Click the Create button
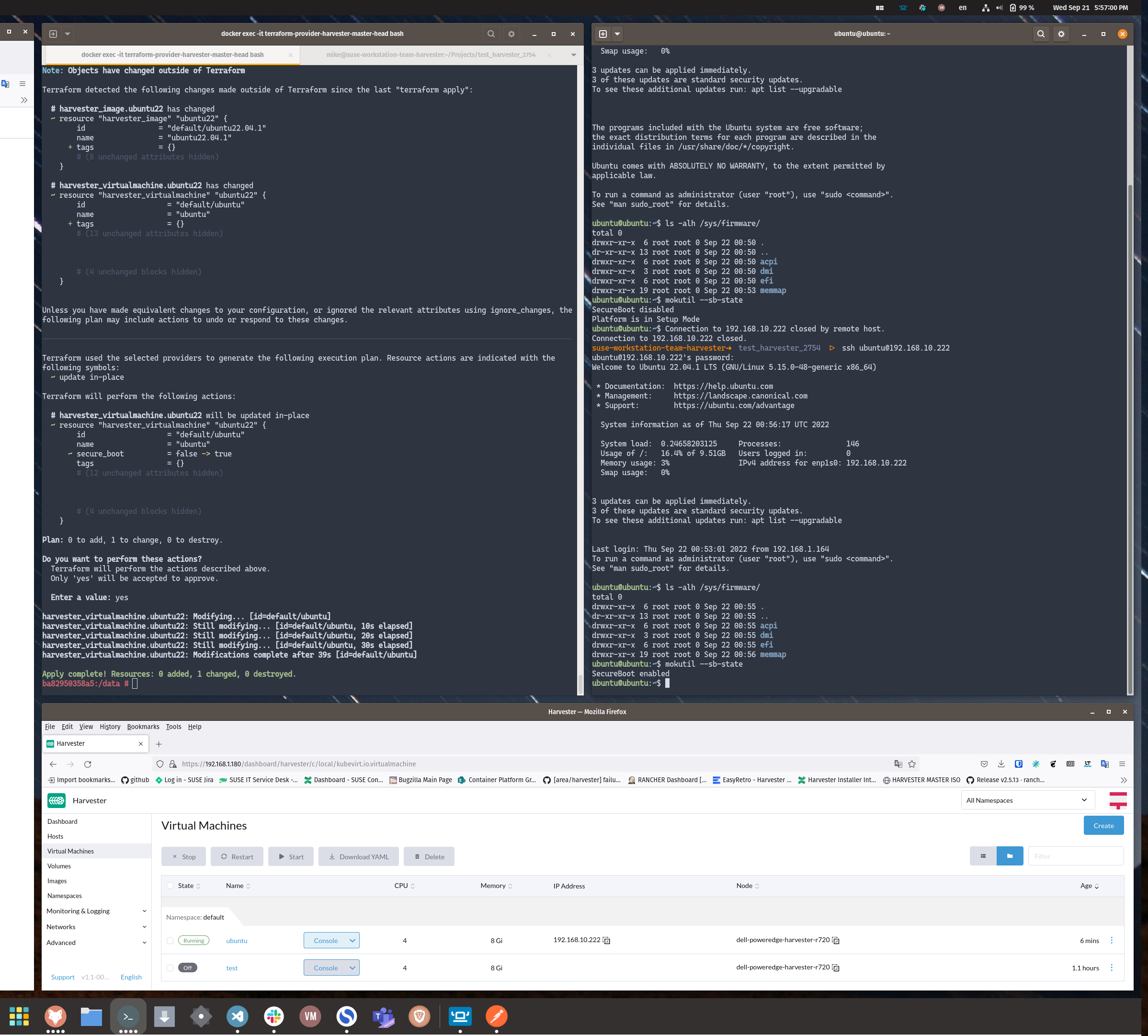This screenshot has height=1036, width=1148. click(1103, 825)
